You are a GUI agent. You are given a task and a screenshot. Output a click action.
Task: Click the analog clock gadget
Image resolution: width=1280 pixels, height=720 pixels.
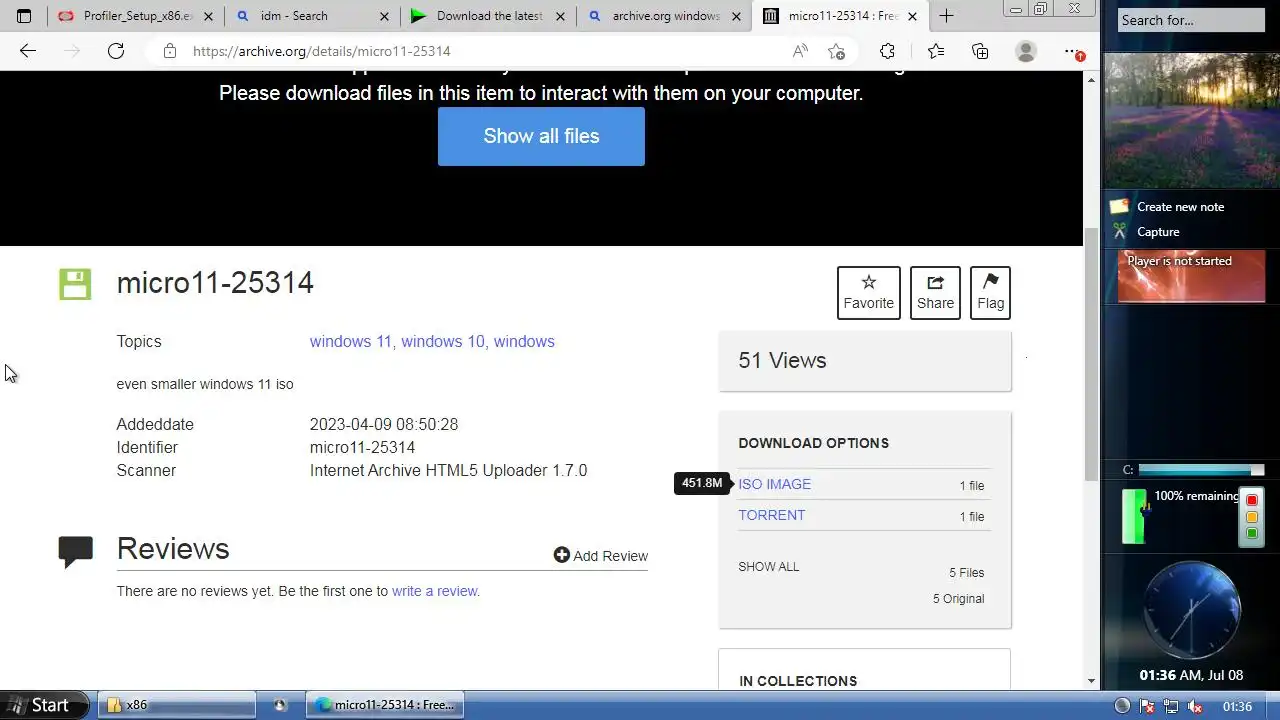[1191, 612]
